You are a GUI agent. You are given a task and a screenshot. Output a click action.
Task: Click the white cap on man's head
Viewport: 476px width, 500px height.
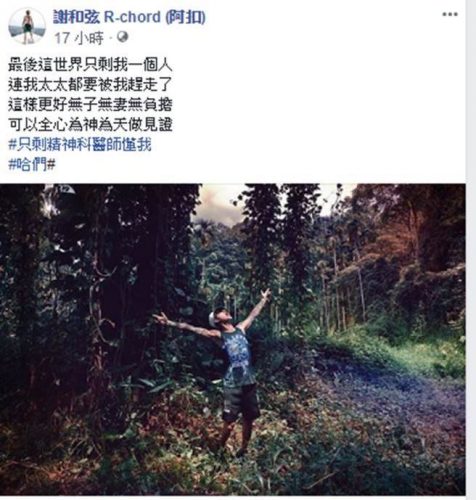coord(212,319)
